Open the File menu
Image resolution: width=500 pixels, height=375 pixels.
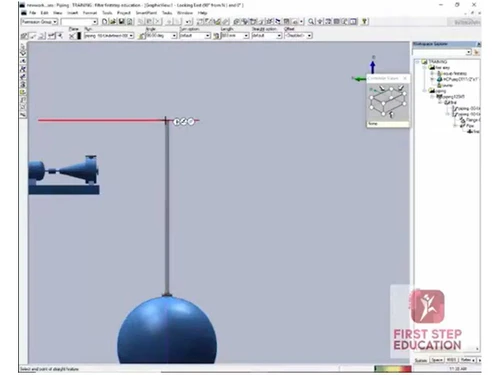[32, 13]
